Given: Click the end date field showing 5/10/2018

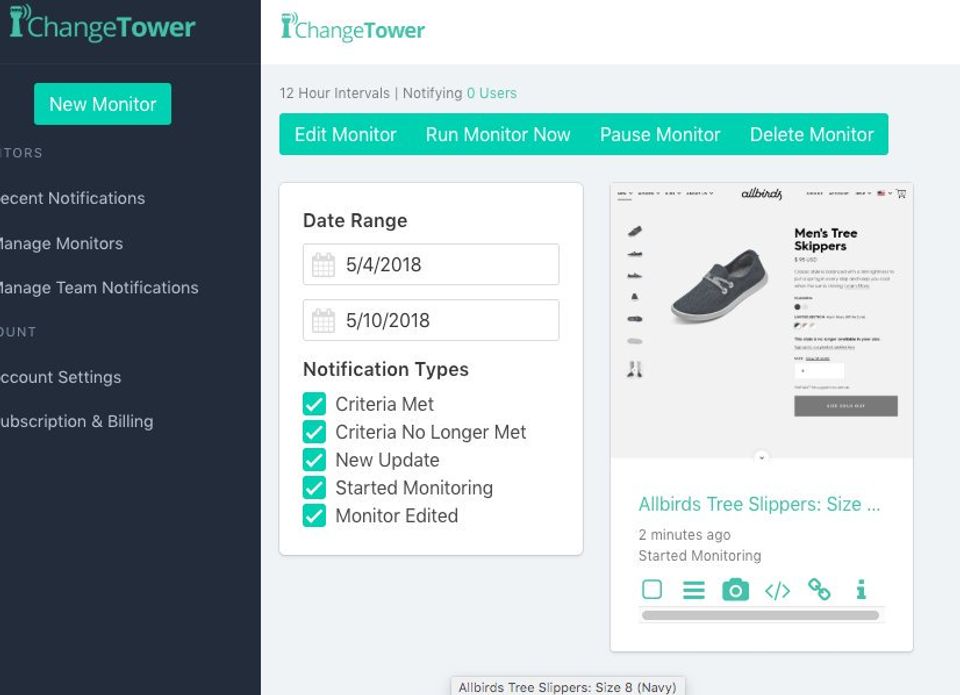Looking at the screenshot, I should point(431,320).
